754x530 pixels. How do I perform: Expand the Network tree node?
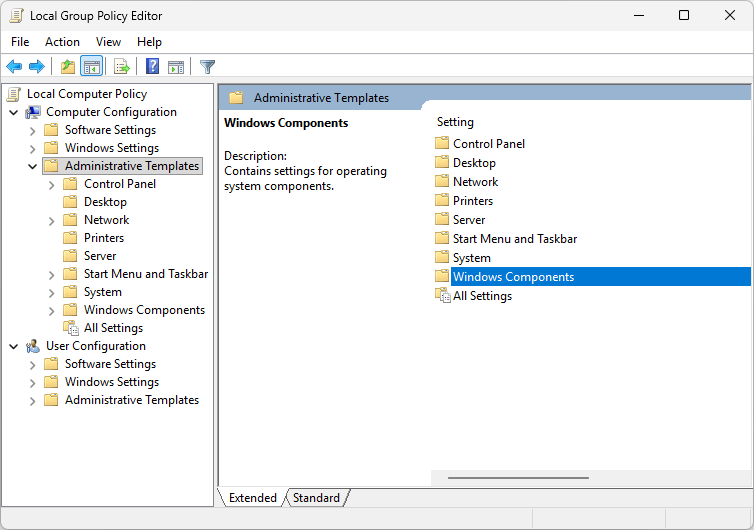tap(51, 221)
